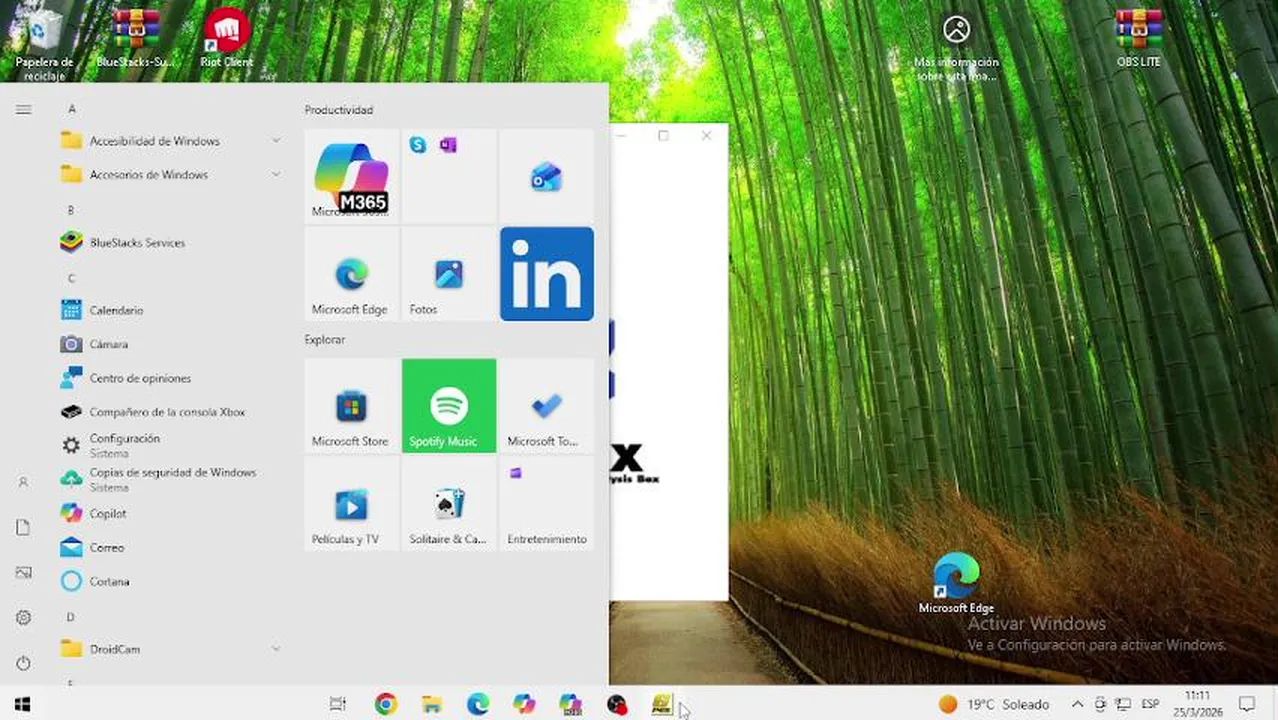Open Google Chrome from the taskbar

click(x=385, y=704)
